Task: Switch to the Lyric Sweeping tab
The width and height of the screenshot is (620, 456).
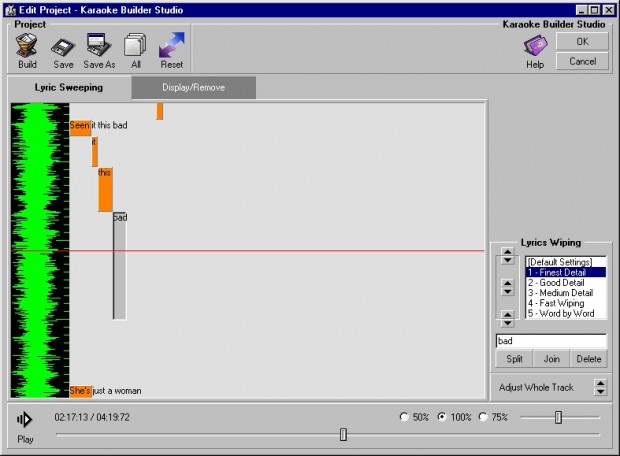Action: (x=69, y=87)
